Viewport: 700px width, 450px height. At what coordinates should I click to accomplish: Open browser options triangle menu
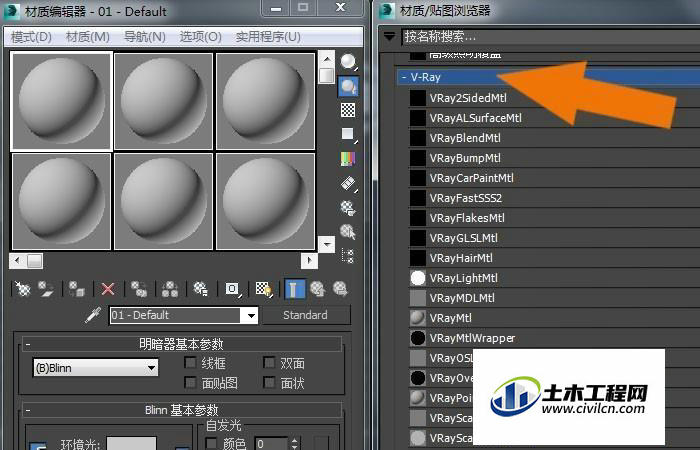(x=390, y=36)
